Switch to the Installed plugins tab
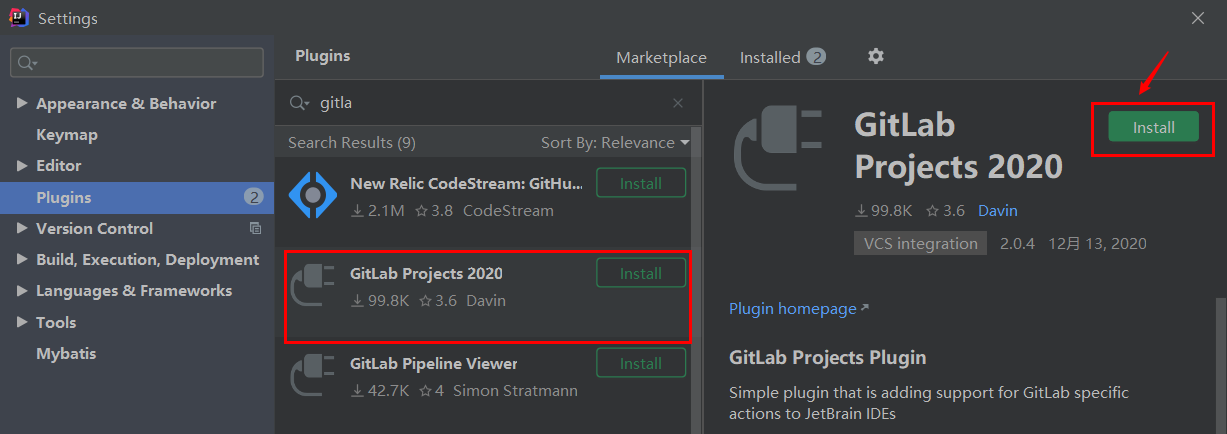 click(782, 57)
